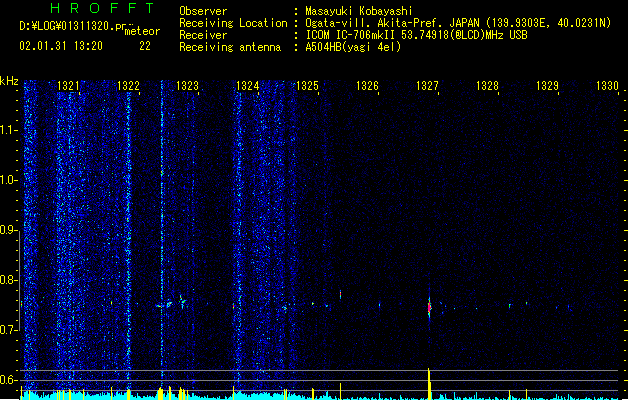
Task: Click the kHz axis unit label
Action: coord(9,81)
